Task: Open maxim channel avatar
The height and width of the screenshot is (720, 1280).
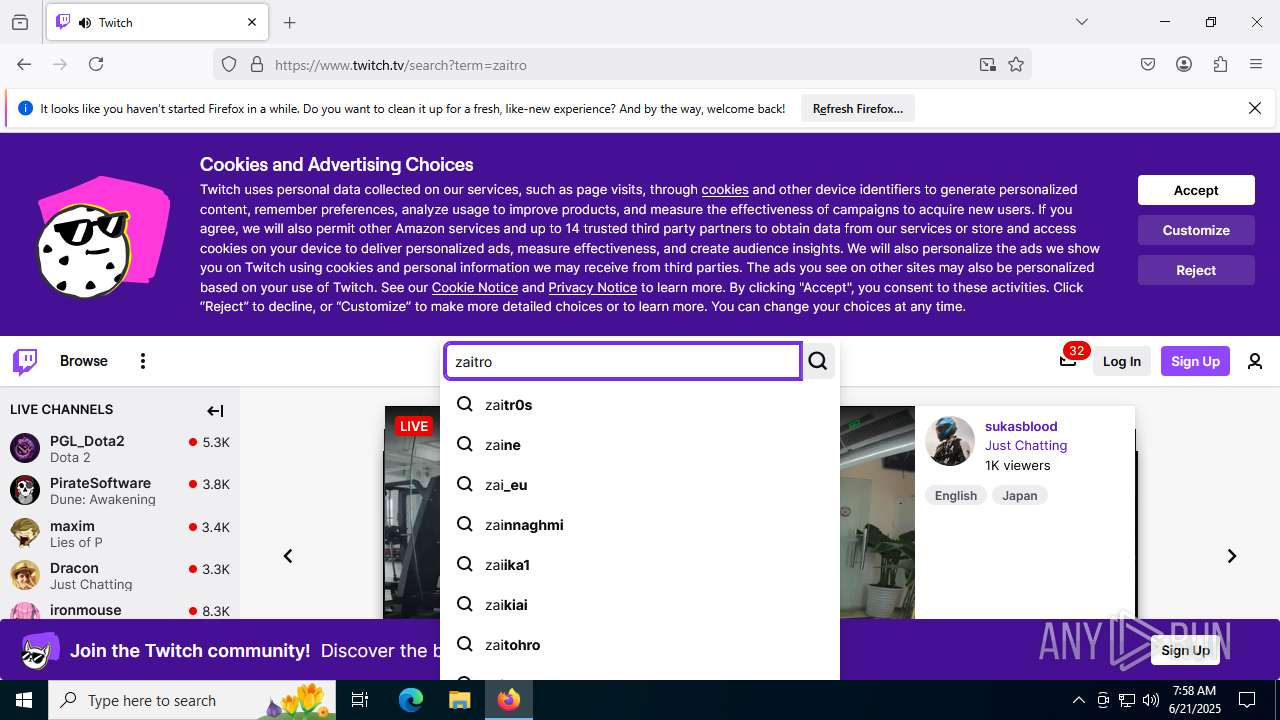Action: point(25,532)
